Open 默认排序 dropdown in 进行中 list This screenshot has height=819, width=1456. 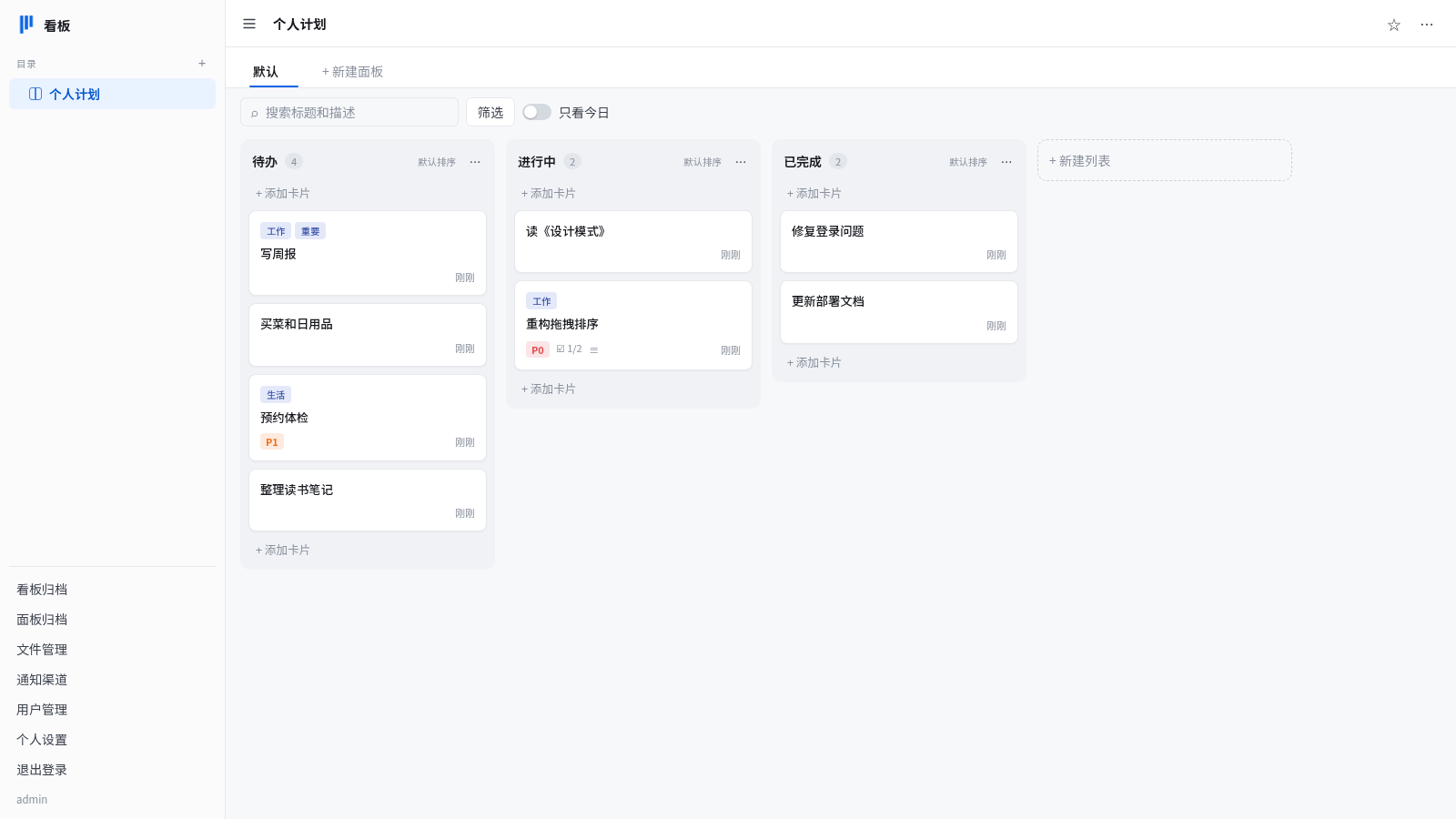coord(703,162)
